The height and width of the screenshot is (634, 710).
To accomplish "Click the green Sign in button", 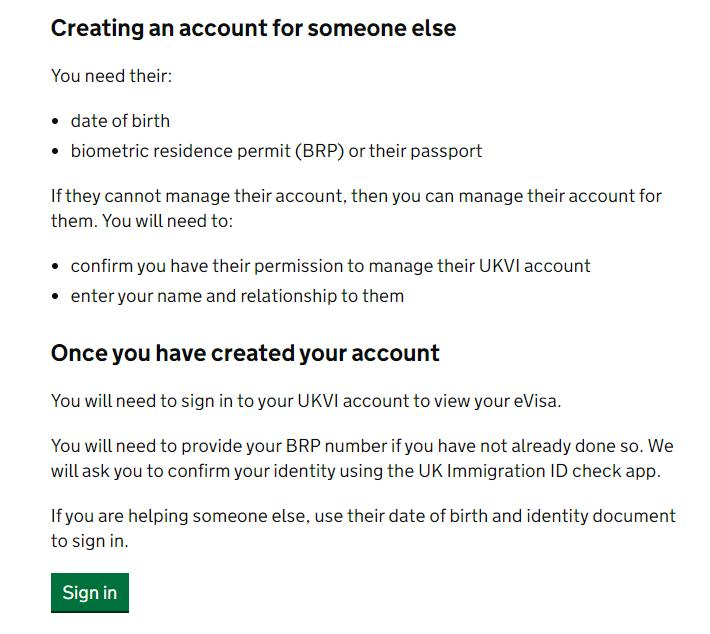I will coord(89,592).
